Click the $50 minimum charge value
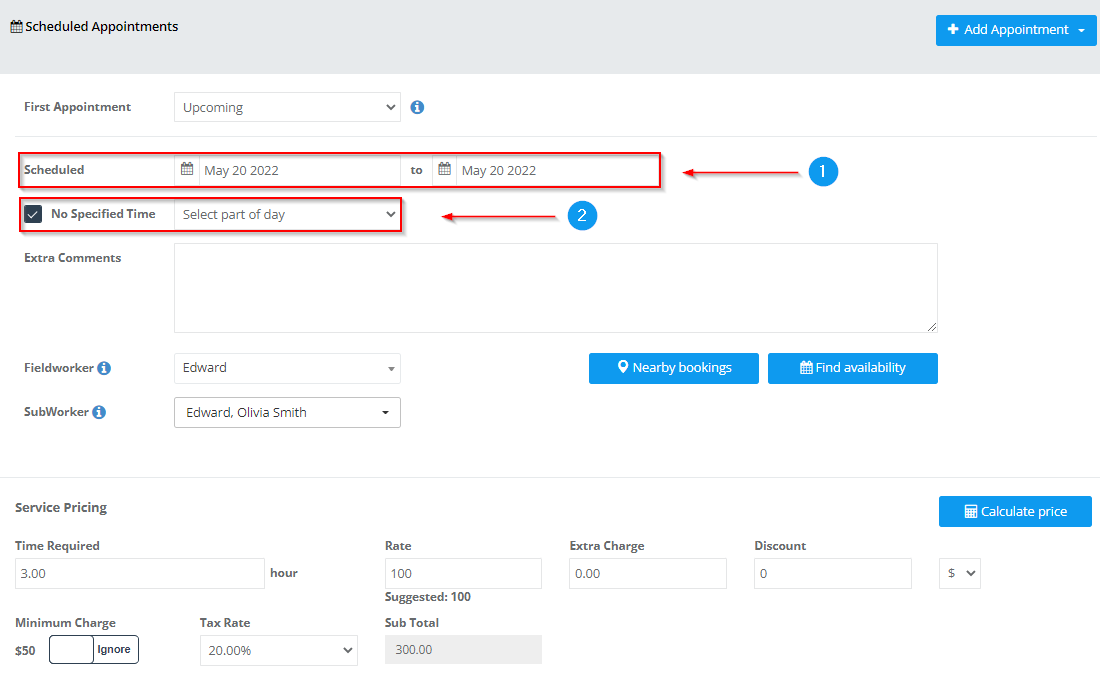This screenshot has width=1100, height=686. [x=25, y=651]
